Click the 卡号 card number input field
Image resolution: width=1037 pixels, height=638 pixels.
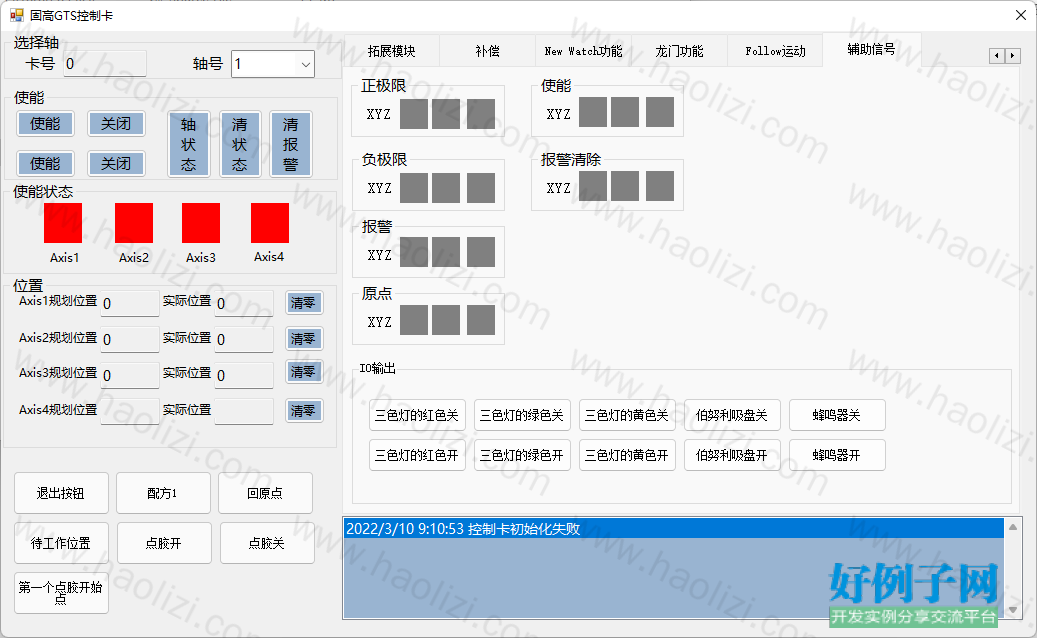tap(104, 64)
